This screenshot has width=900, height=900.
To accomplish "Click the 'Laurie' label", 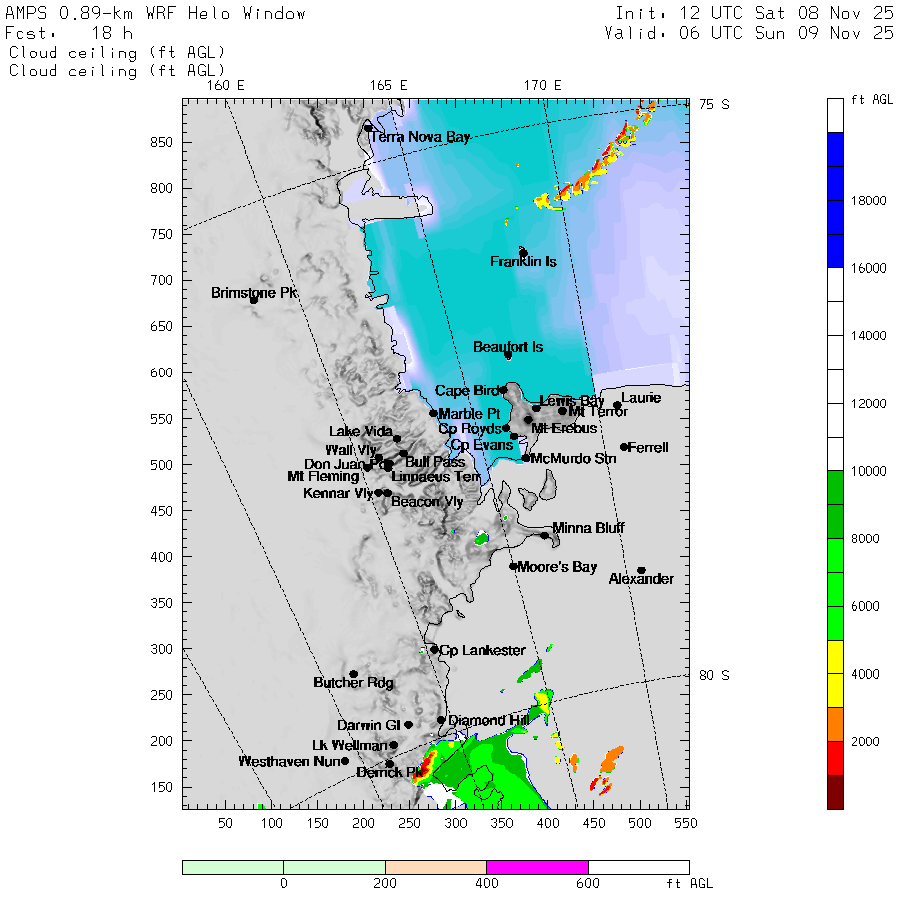I will click(641, 398).
